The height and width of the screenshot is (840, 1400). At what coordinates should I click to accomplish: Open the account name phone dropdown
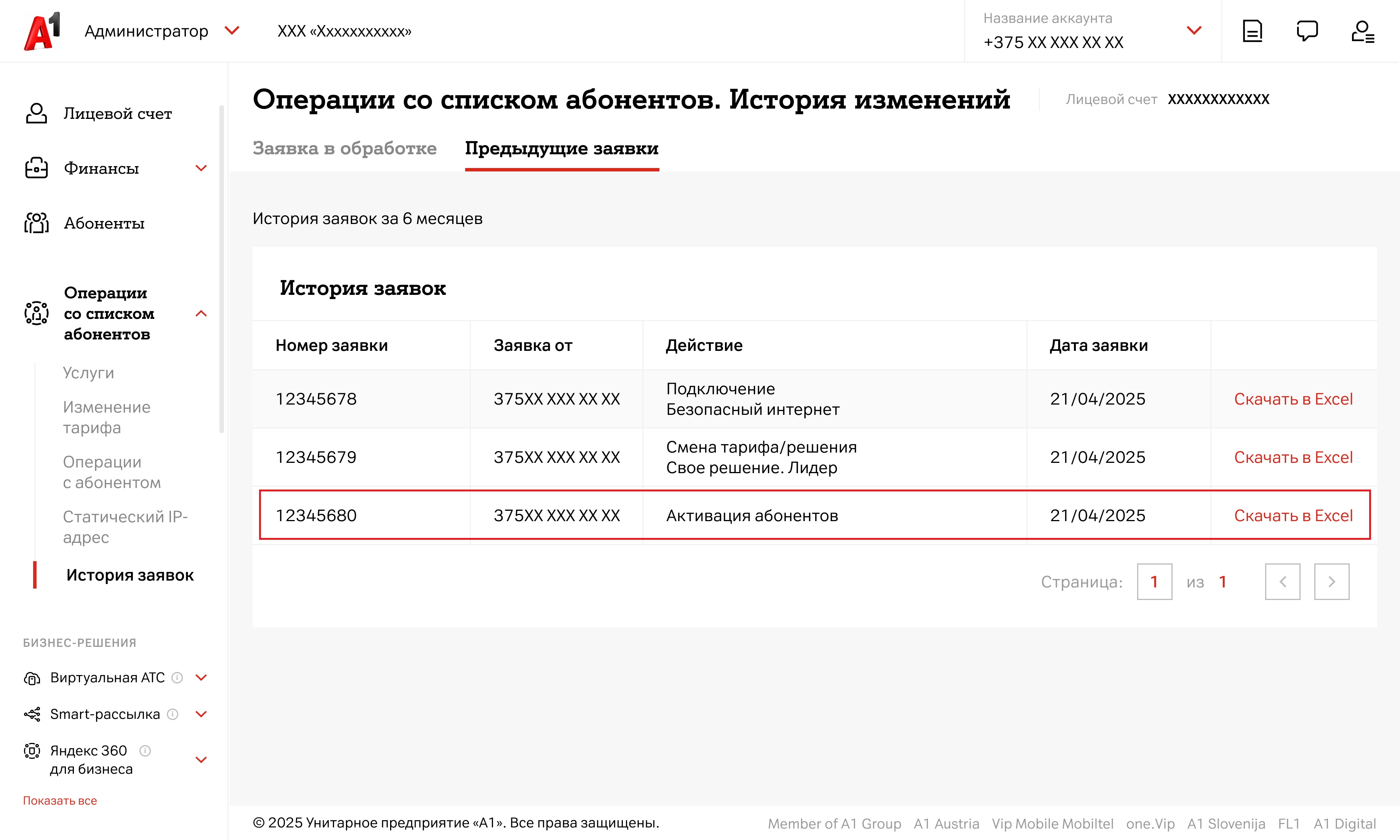pyautogui.click(x=1194, y=30)
